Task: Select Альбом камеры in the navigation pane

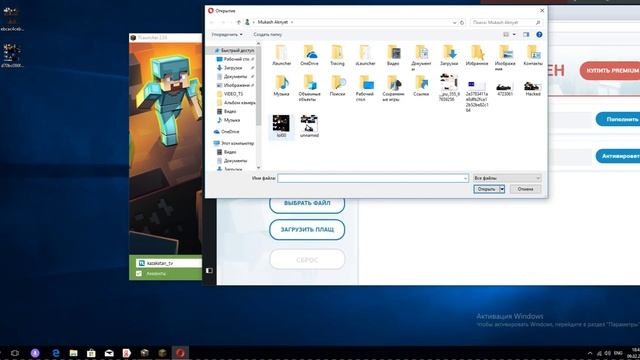Action: [x=236, y=103]
